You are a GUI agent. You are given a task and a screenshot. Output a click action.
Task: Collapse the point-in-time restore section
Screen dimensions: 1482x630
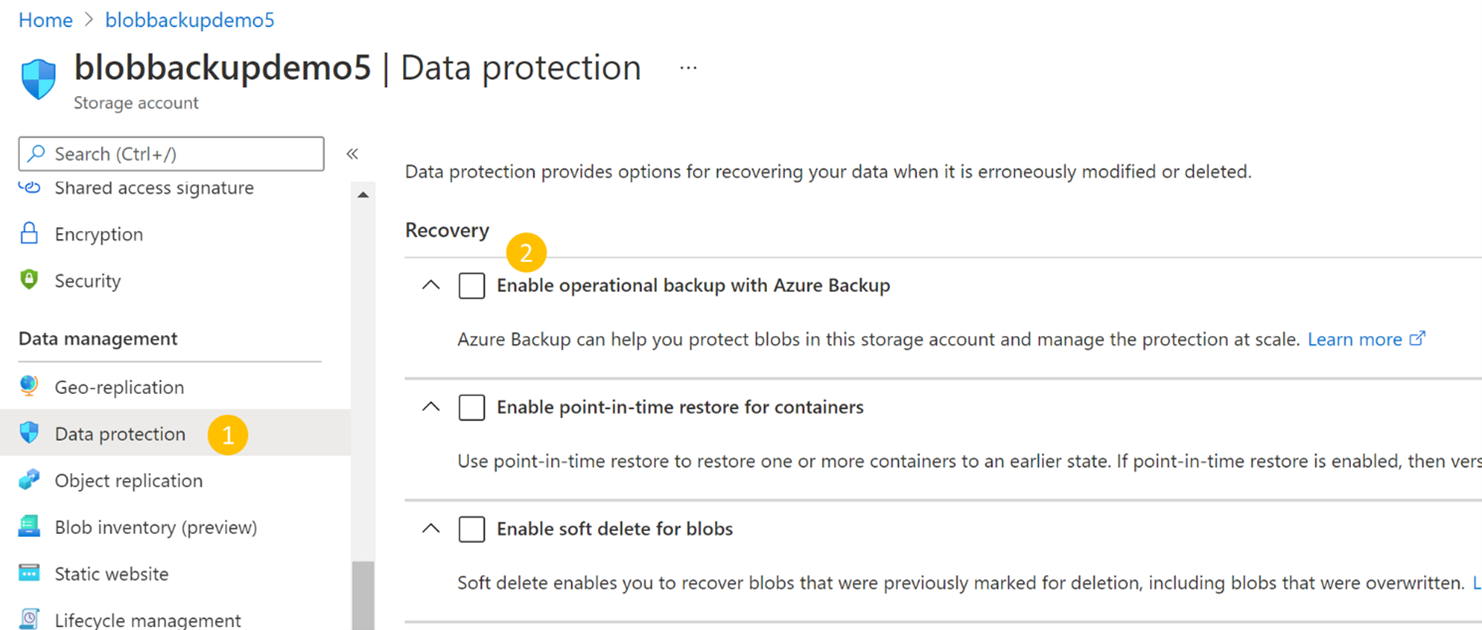click(430, 407)
